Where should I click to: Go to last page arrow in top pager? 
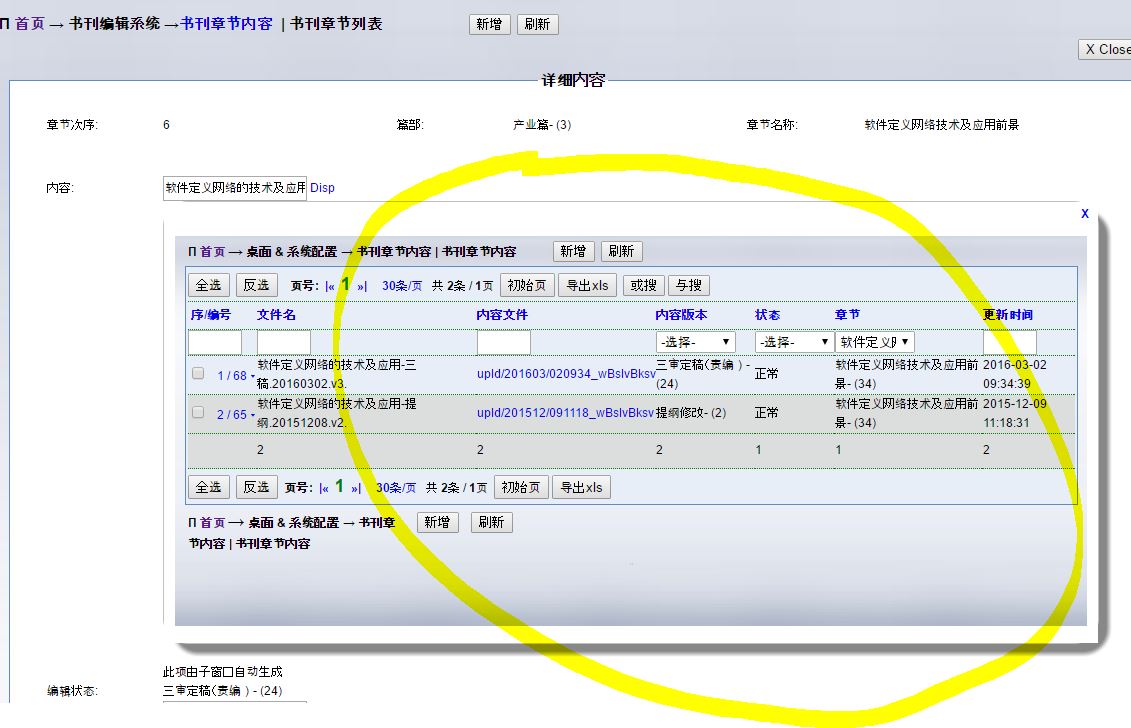click(362, 286)
